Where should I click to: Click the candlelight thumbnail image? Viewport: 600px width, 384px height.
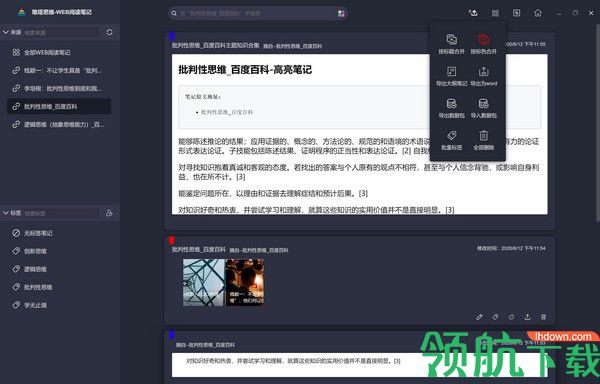click(245, 283)
